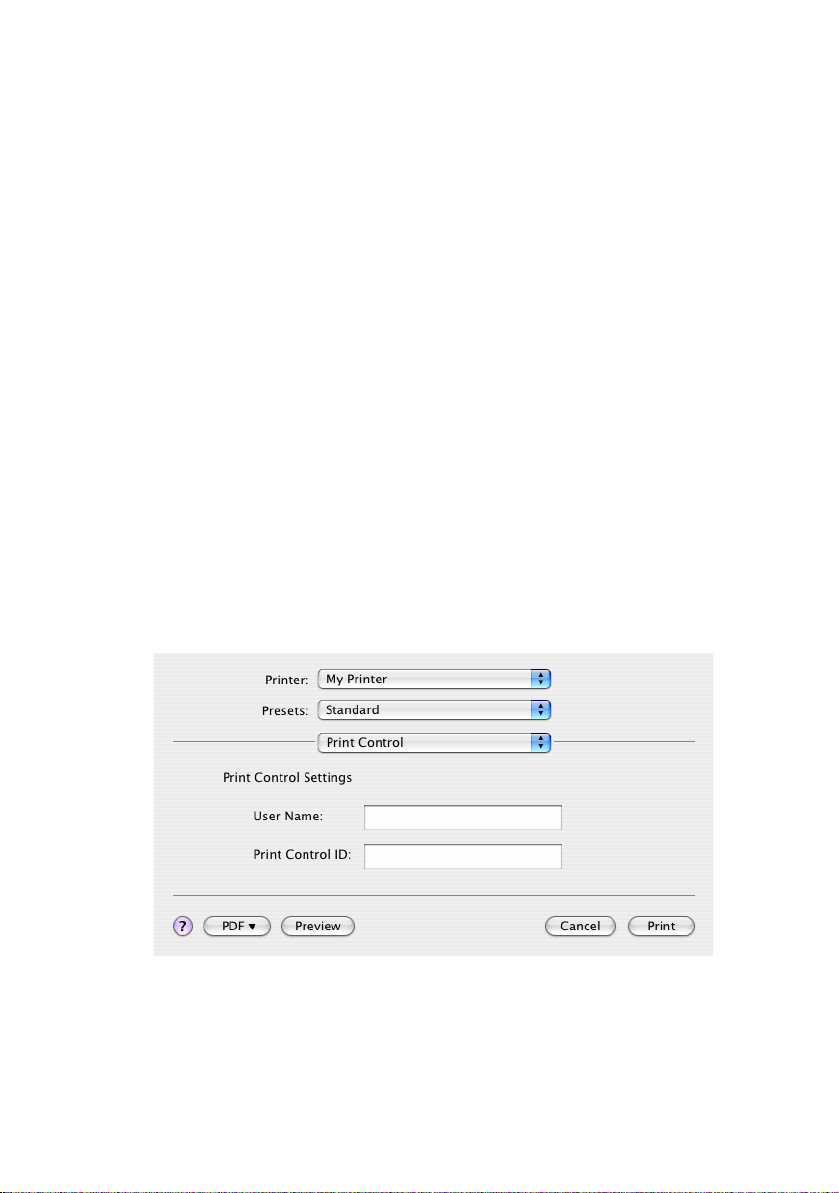Focus the User Name text field

coord(462,817)
